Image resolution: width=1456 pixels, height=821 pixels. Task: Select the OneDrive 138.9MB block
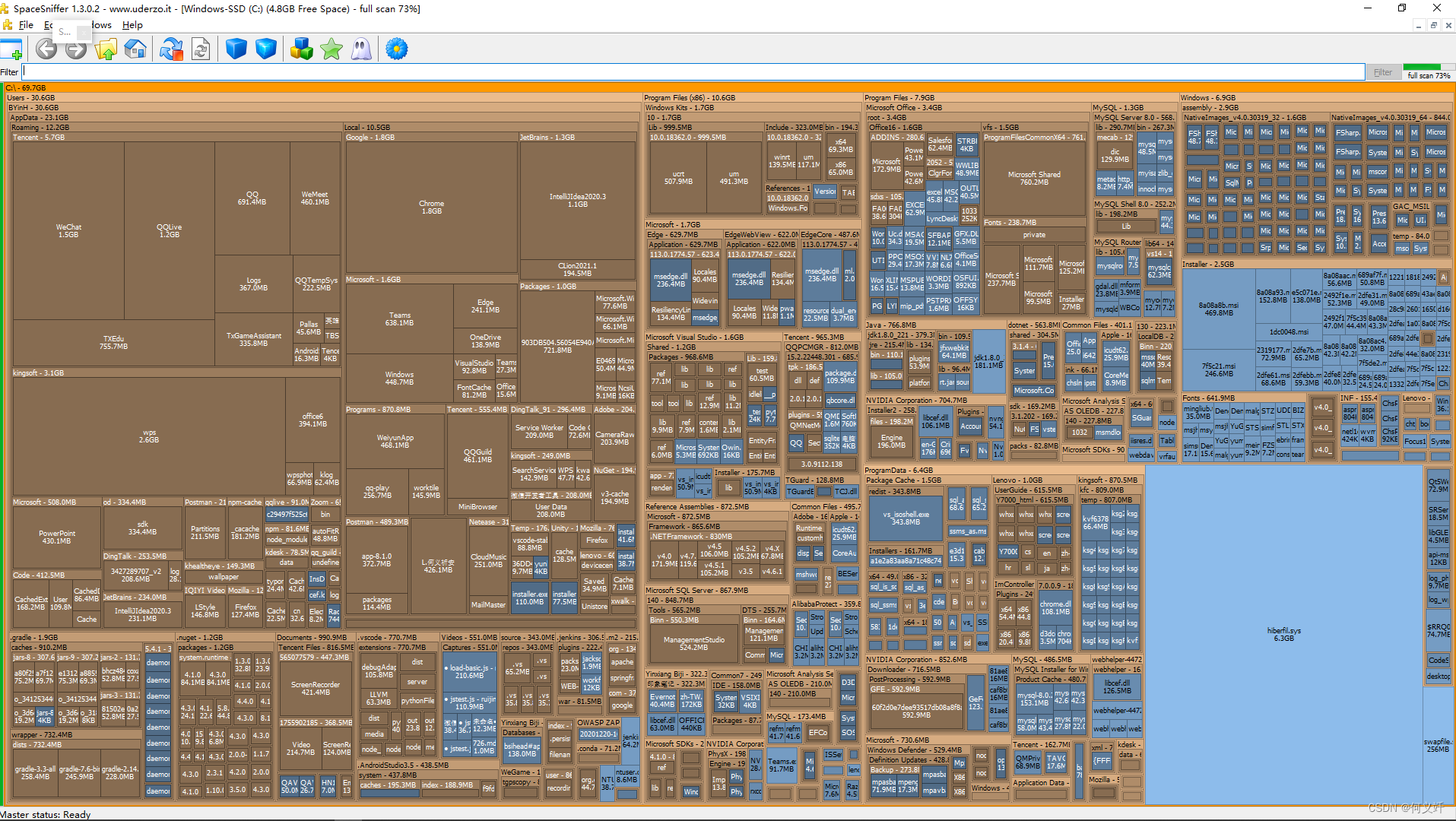point(485,341)
